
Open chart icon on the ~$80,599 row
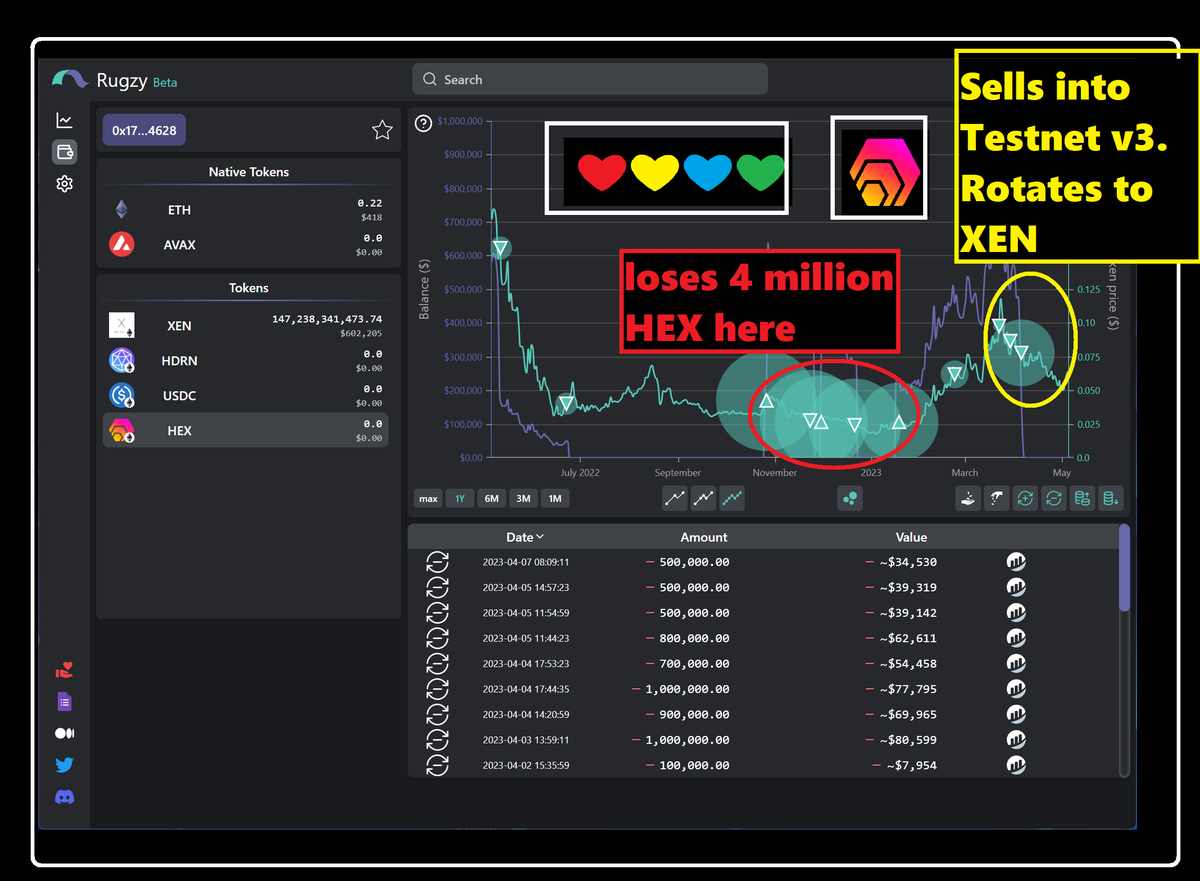(1016, 740)
